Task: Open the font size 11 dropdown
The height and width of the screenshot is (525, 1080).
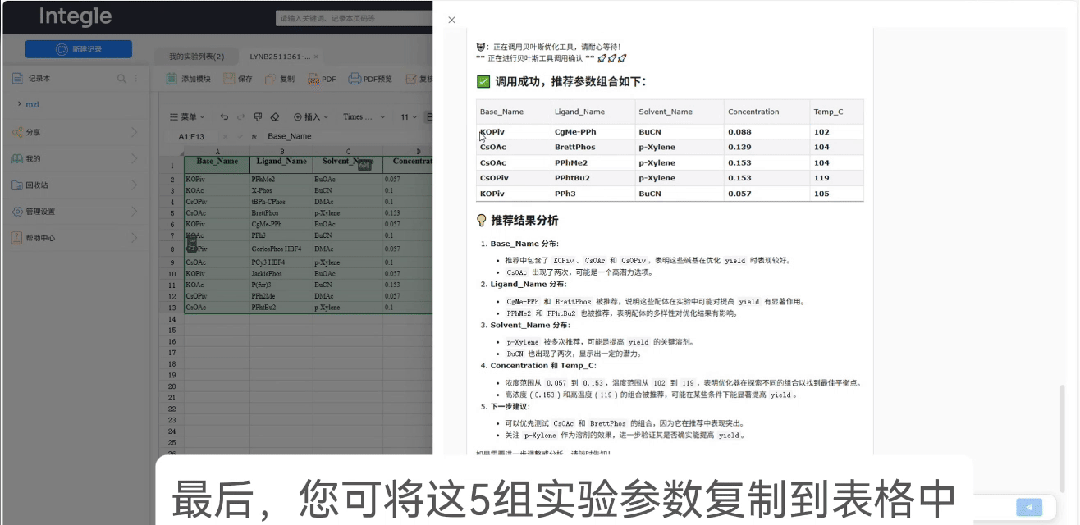Action: pos(409,117)
